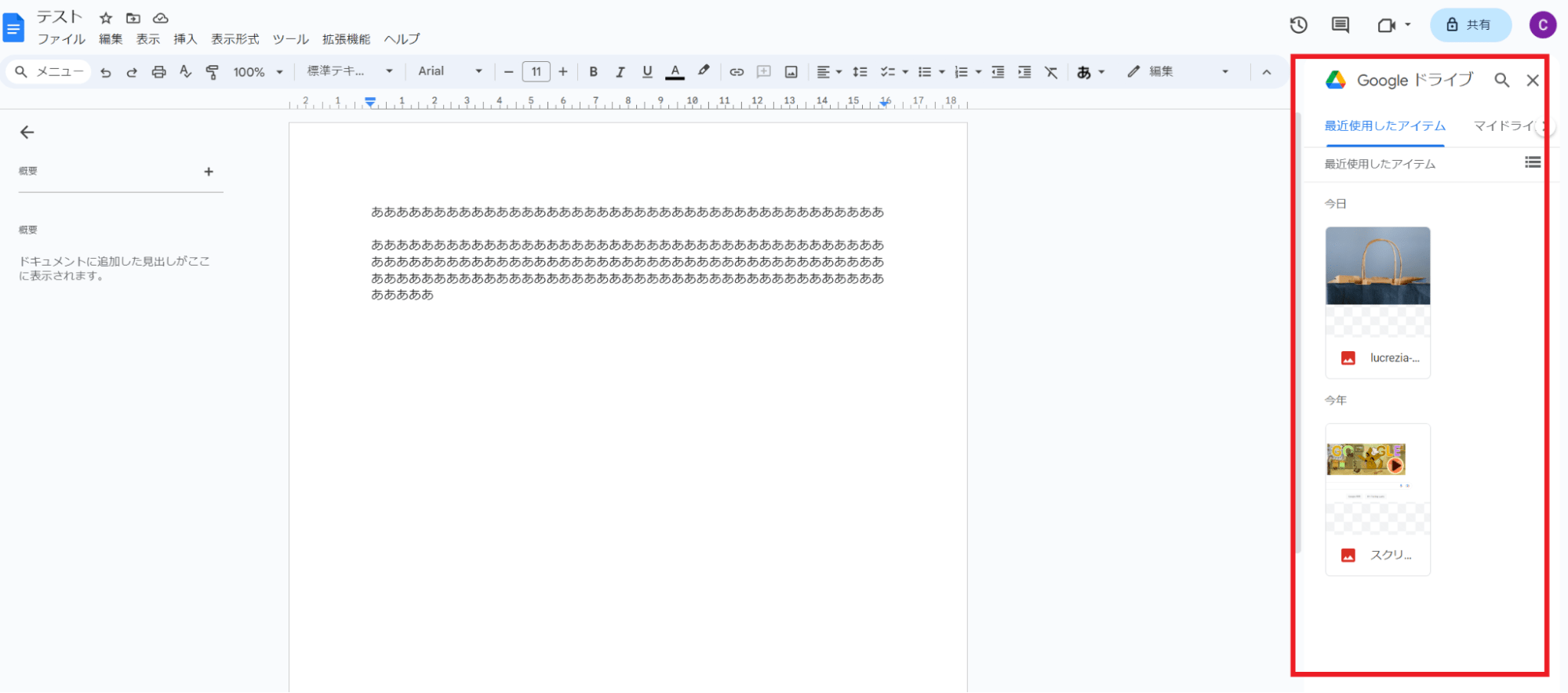
Task: Click the insert image icon
Action: pos(791,72)
